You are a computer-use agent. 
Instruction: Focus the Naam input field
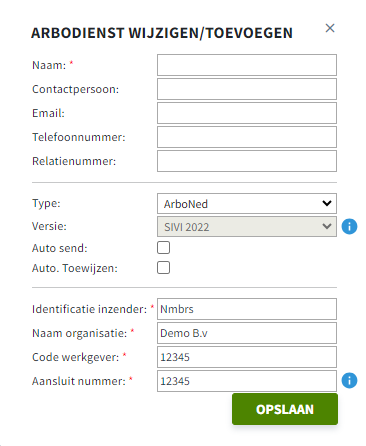247,65
